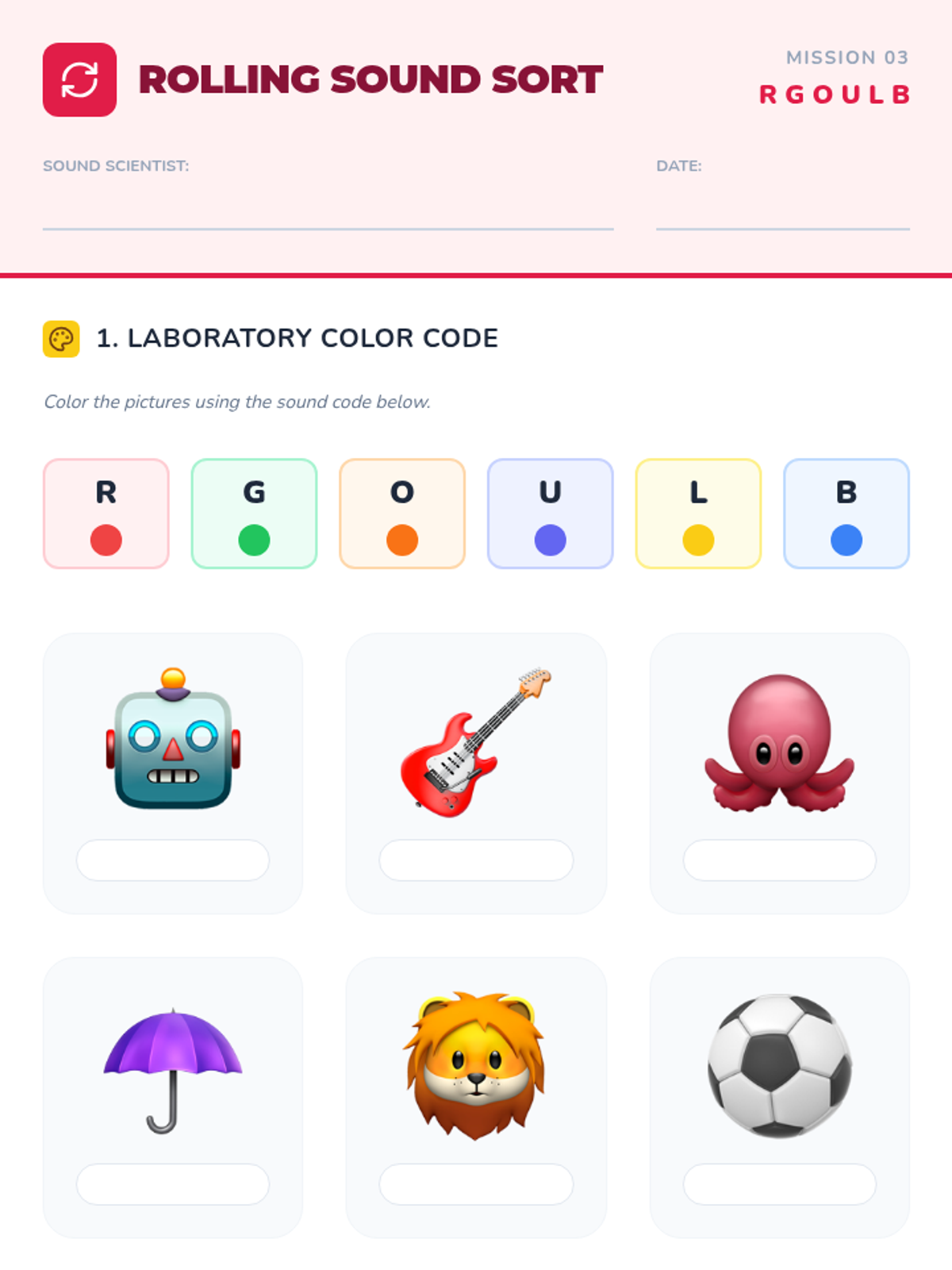
Task: Pick the purple U color card
Action: (551, 514)
